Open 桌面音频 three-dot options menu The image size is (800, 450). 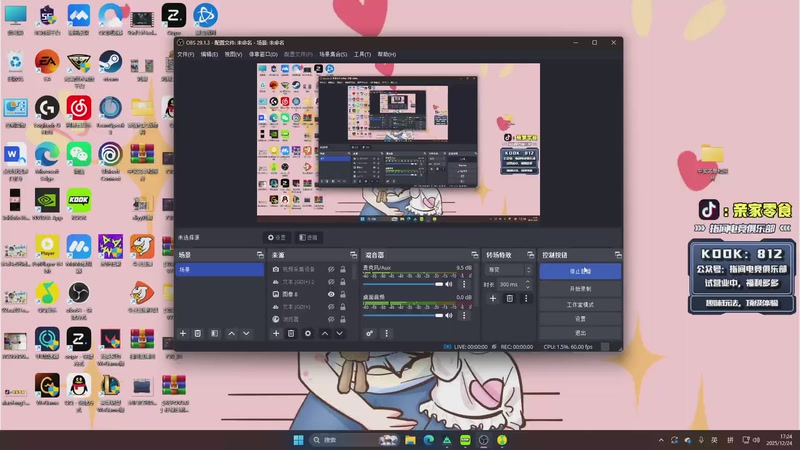tap(464, 315)
